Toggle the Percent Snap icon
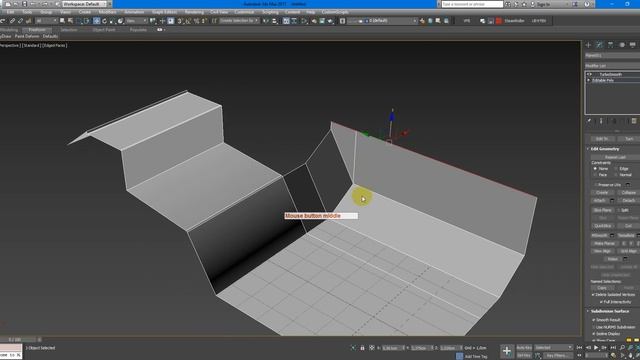 pos(196,21)
